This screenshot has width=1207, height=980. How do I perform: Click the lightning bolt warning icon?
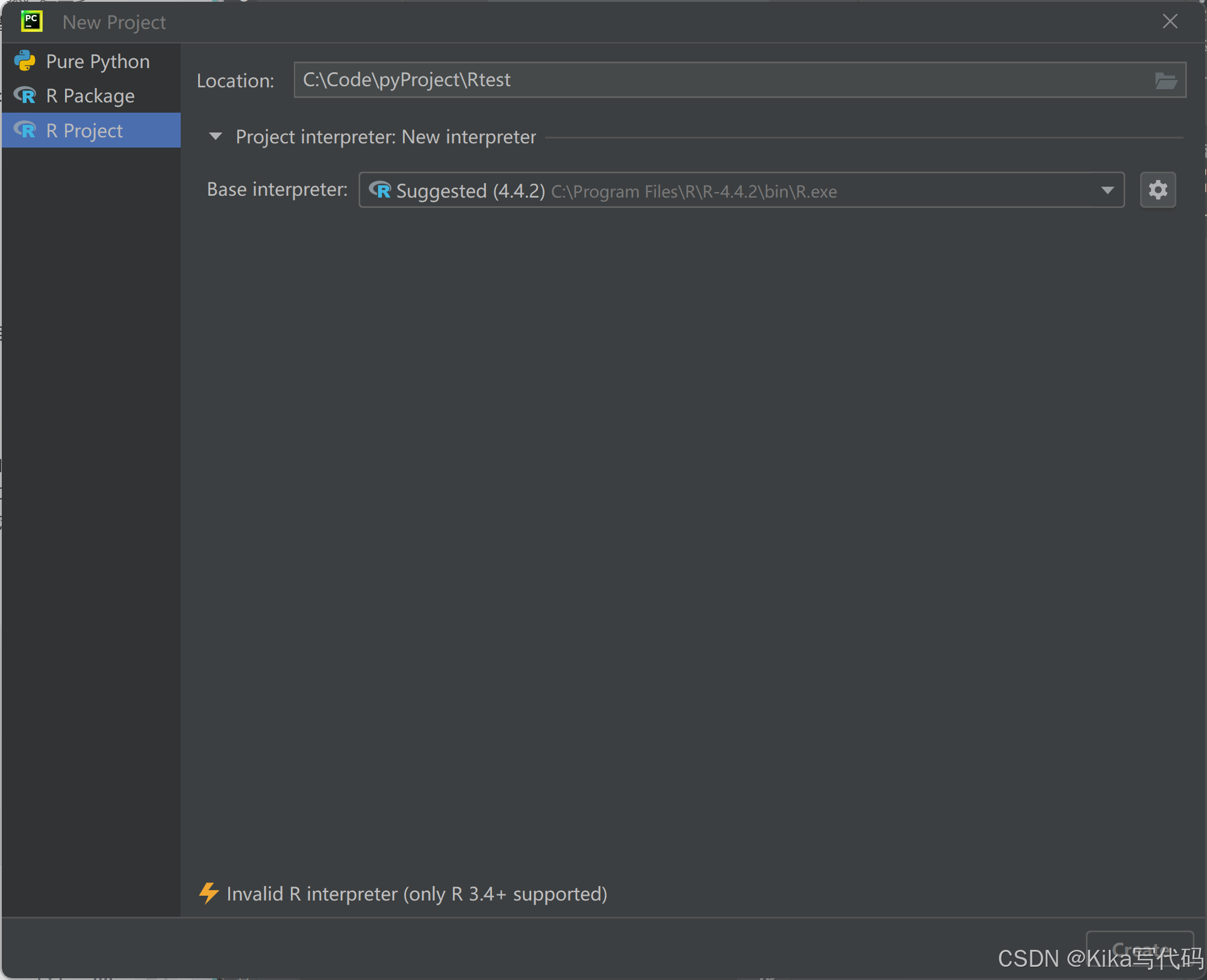208,893
